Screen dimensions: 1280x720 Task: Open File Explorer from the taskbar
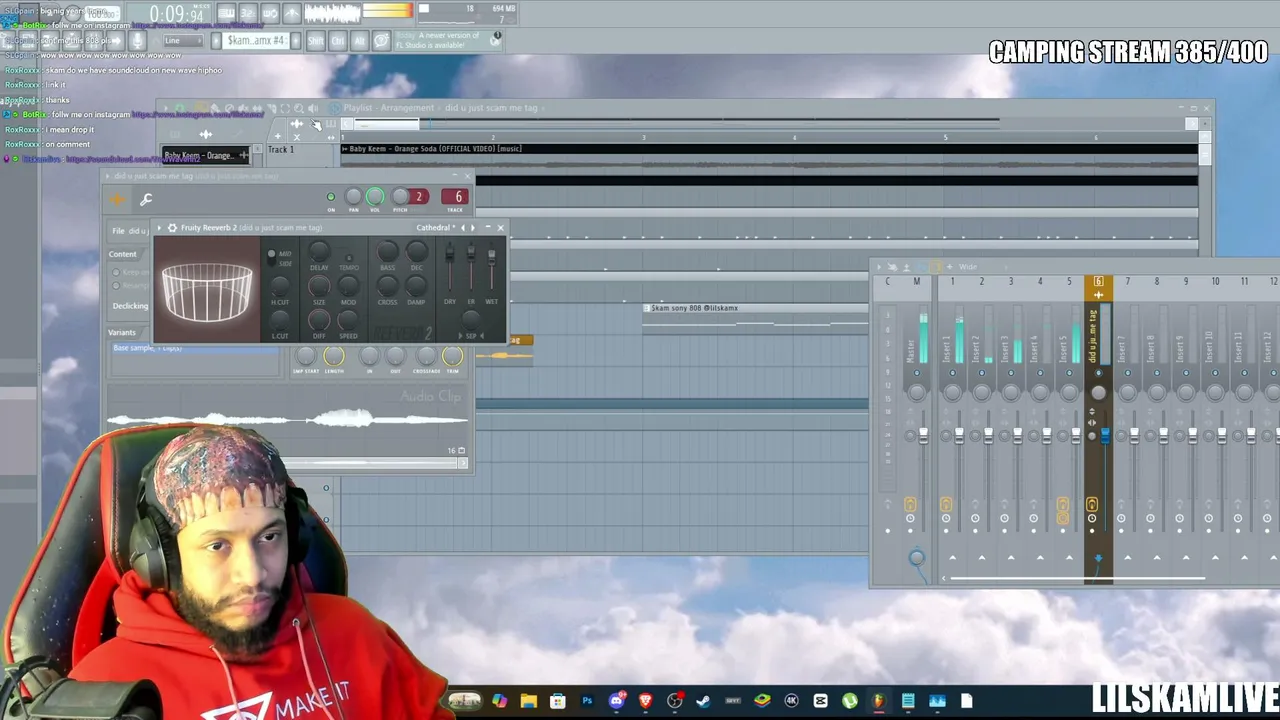click(528, 701)
